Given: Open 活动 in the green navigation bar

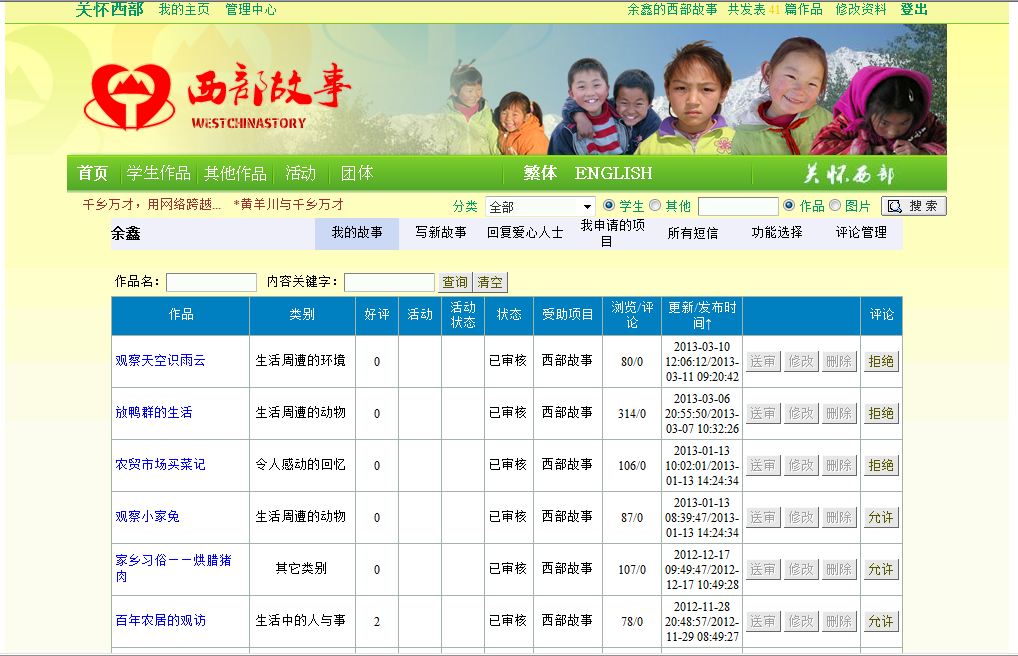Looking at the screenshot, I should click(300, 173).
